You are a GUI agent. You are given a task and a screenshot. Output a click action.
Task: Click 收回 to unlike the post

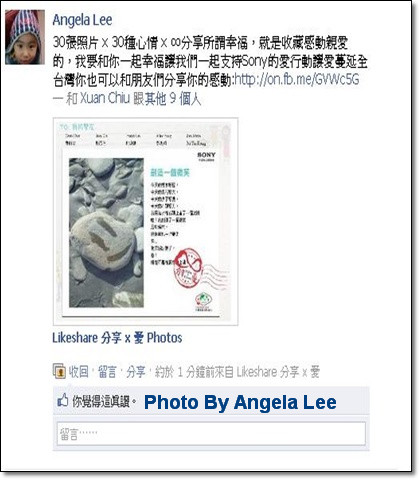pos(79,371)
